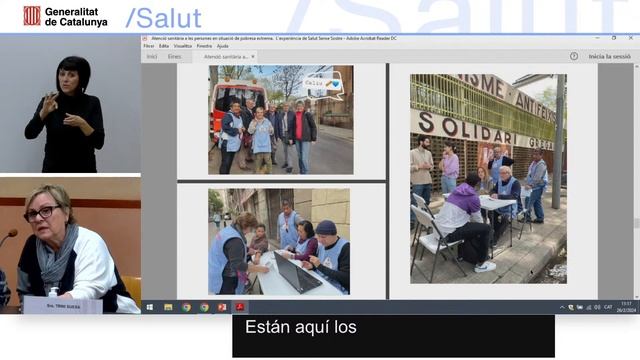
Task: Open the Ajuda menu
Action: (x=222, y=46)
